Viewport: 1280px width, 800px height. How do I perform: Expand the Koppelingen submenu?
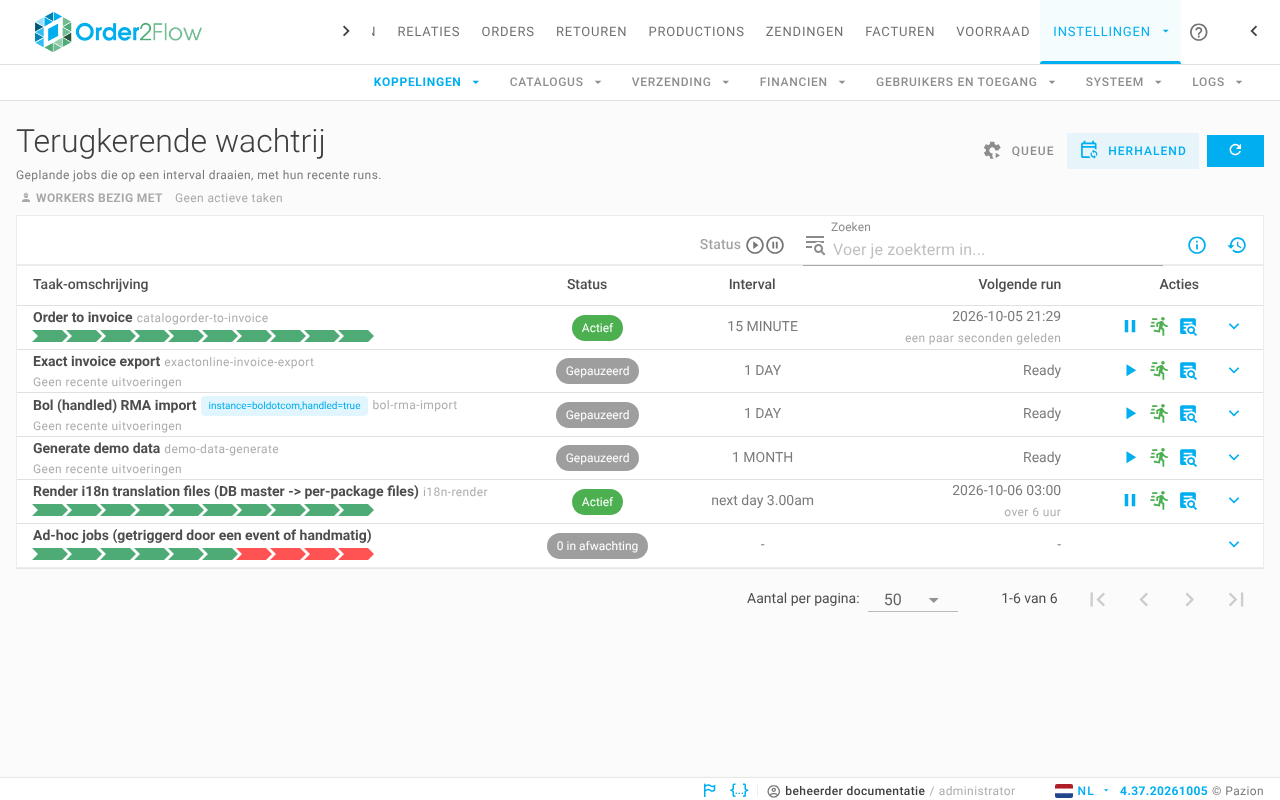[427, 82]
